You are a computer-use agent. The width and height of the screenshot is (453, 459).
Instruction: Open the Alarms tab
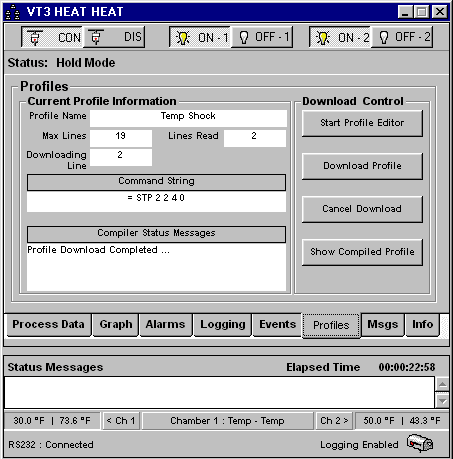click(165, 325)
